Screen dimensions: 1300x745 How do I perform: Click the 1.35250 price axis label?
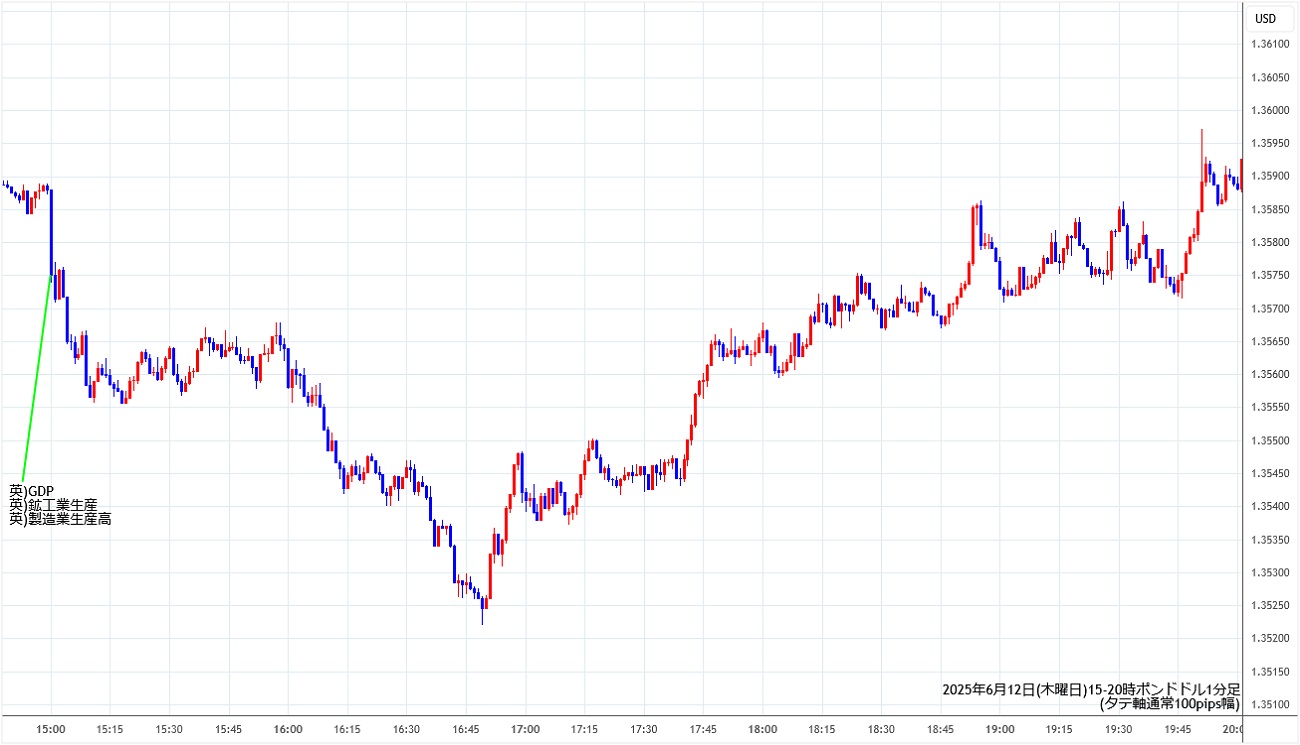tap(1272, 605)
